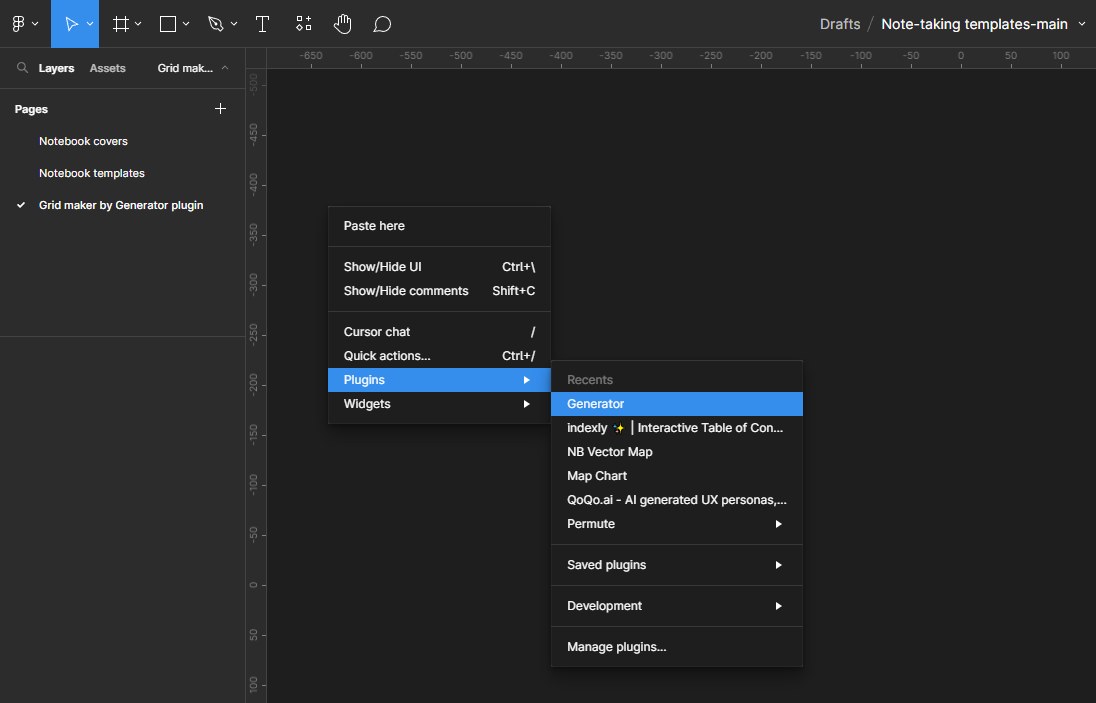
Task: Open shape tools dropdown chevron
Action: click(x=186, y=24)
